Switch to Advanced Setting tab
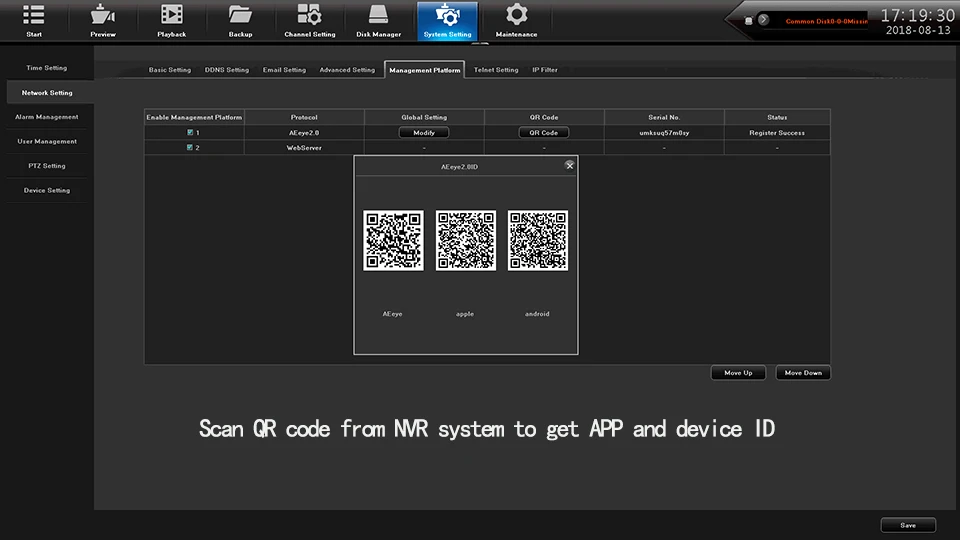The image size is (960, 540). 347,70
